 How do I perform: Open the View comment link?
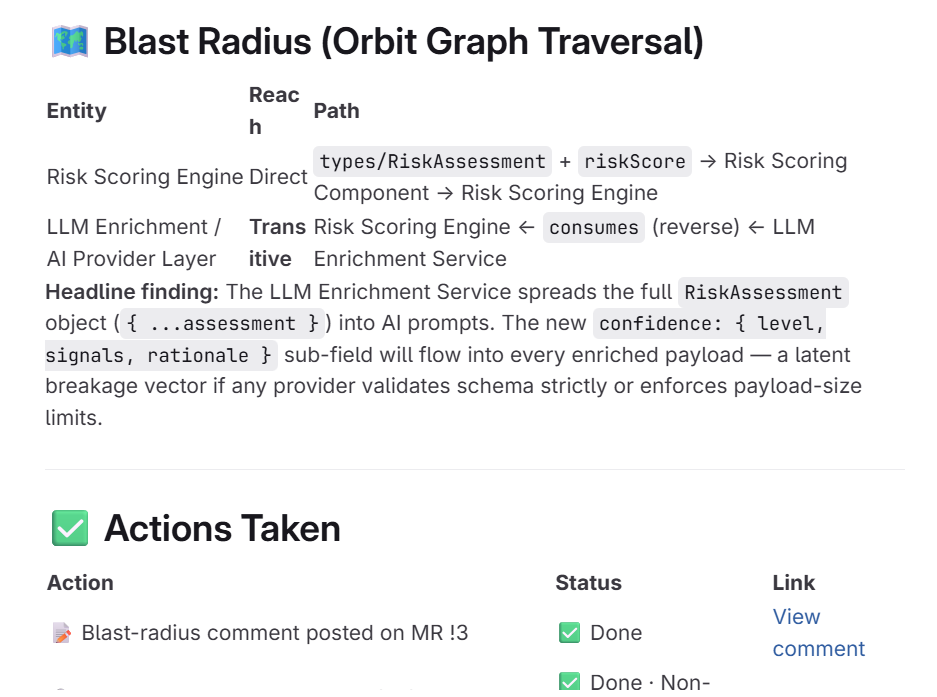pos(818,632)
